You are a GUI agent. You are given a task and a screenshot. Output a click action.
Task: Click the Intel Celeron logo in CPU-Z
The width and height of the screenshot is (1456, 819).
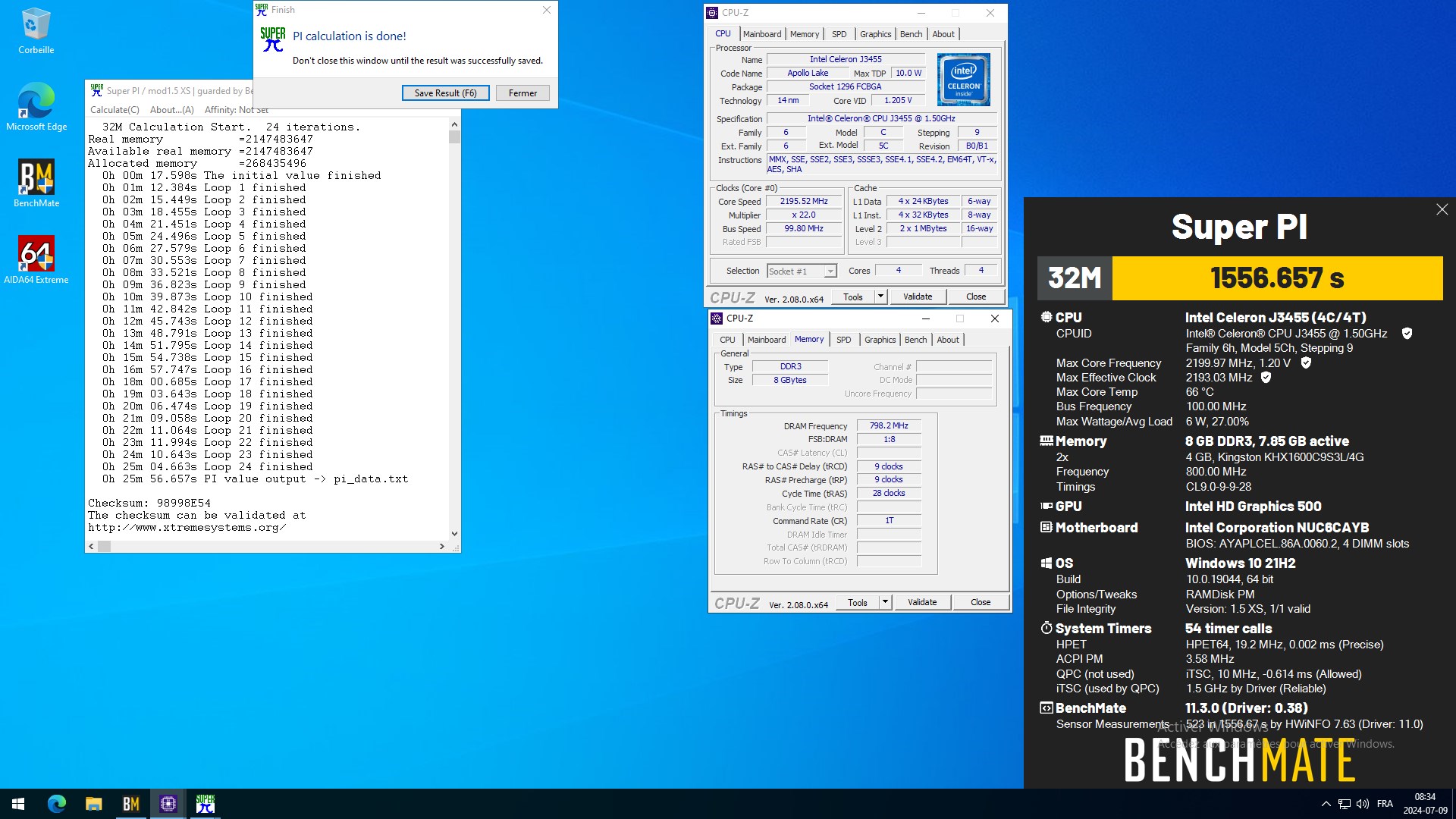pyautogui.click(x=963, y=80)
